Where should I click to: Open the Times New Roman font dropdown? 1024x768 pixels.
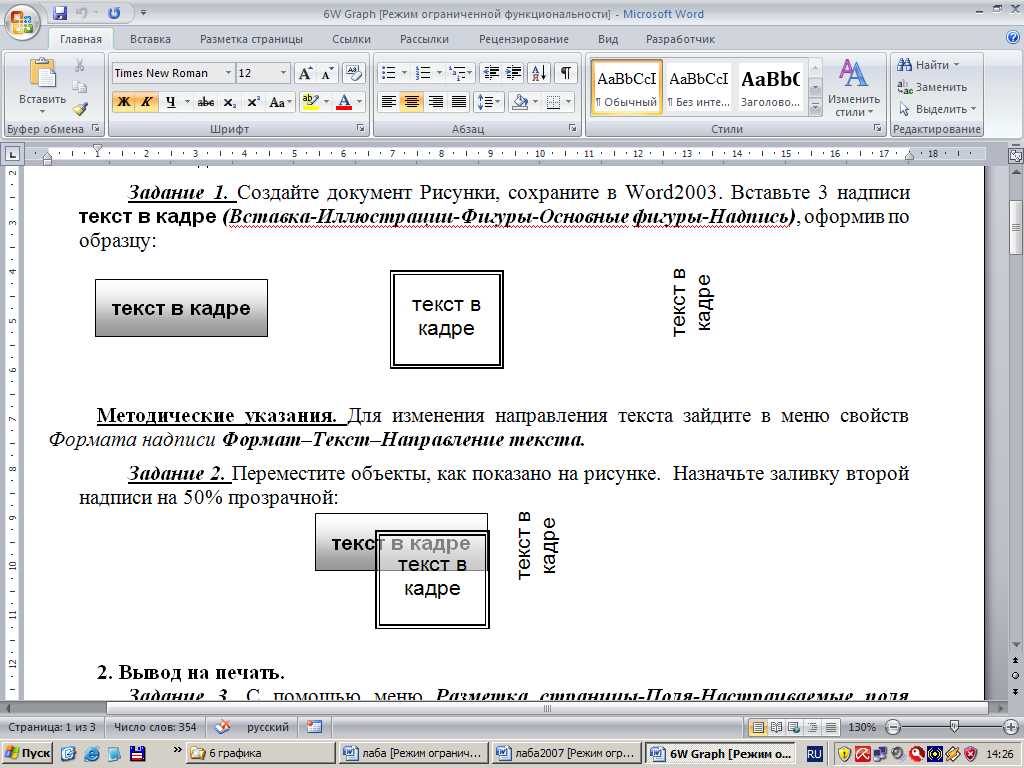tap(228, 73)
